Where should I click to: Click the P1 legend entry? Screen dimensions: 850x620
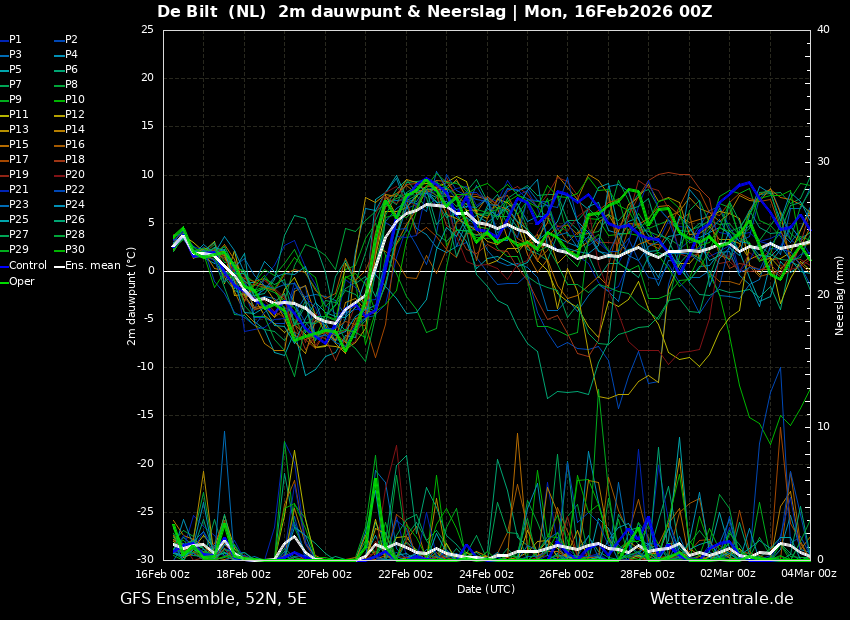[15, 40]
